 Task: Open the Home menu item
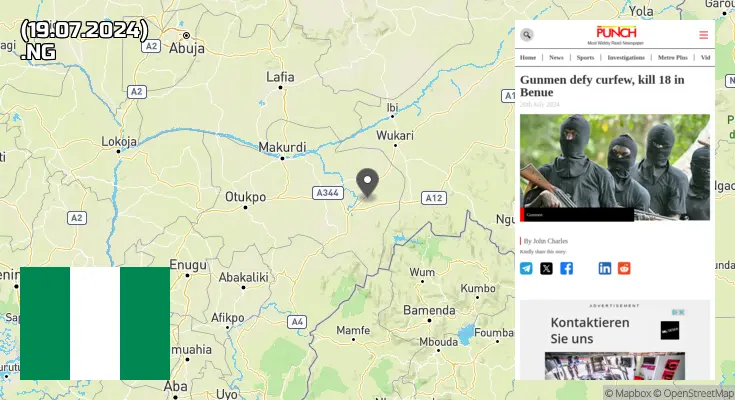tap(528, 58)
